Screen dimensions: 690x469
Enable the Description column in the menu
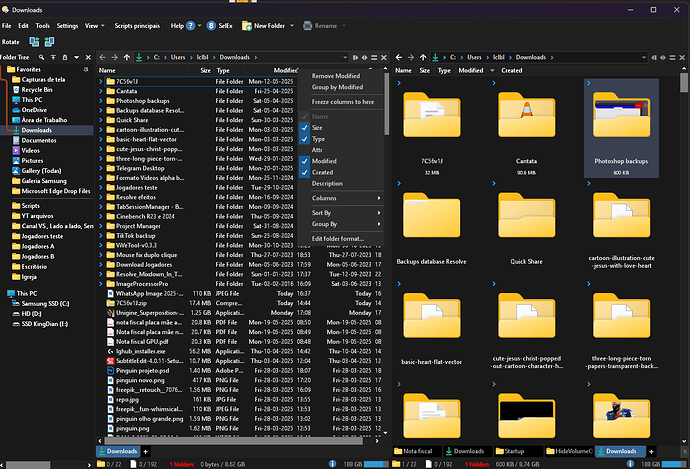pyautogui.click(x=327, y=183)
